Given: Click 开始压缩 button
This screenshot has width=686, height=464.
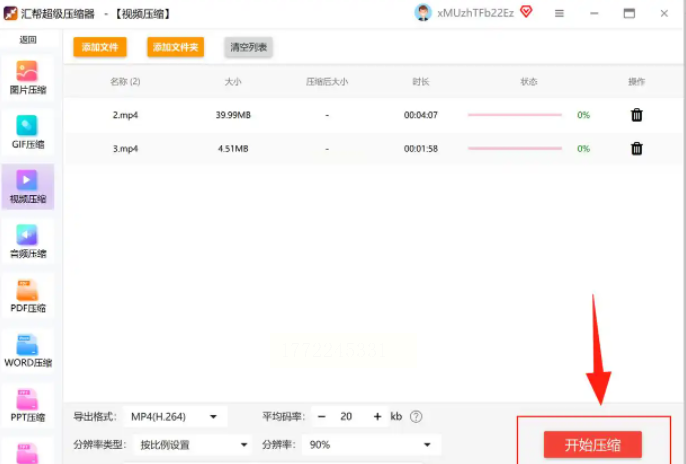Looking at the screenshot, I should pos(592,445).
